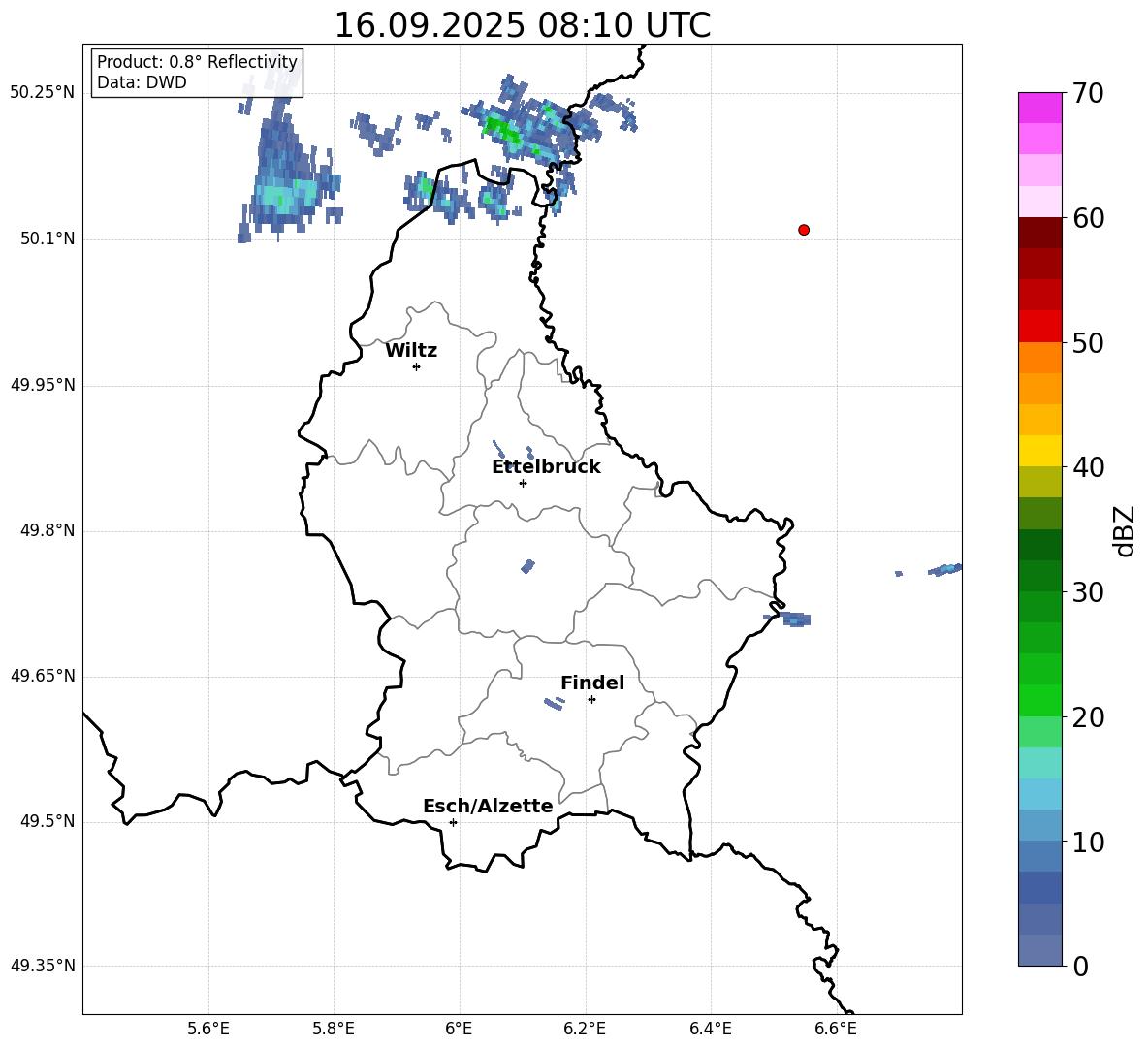
Task: Click the 5.6°E longitude label
Action: [208, 1030]
